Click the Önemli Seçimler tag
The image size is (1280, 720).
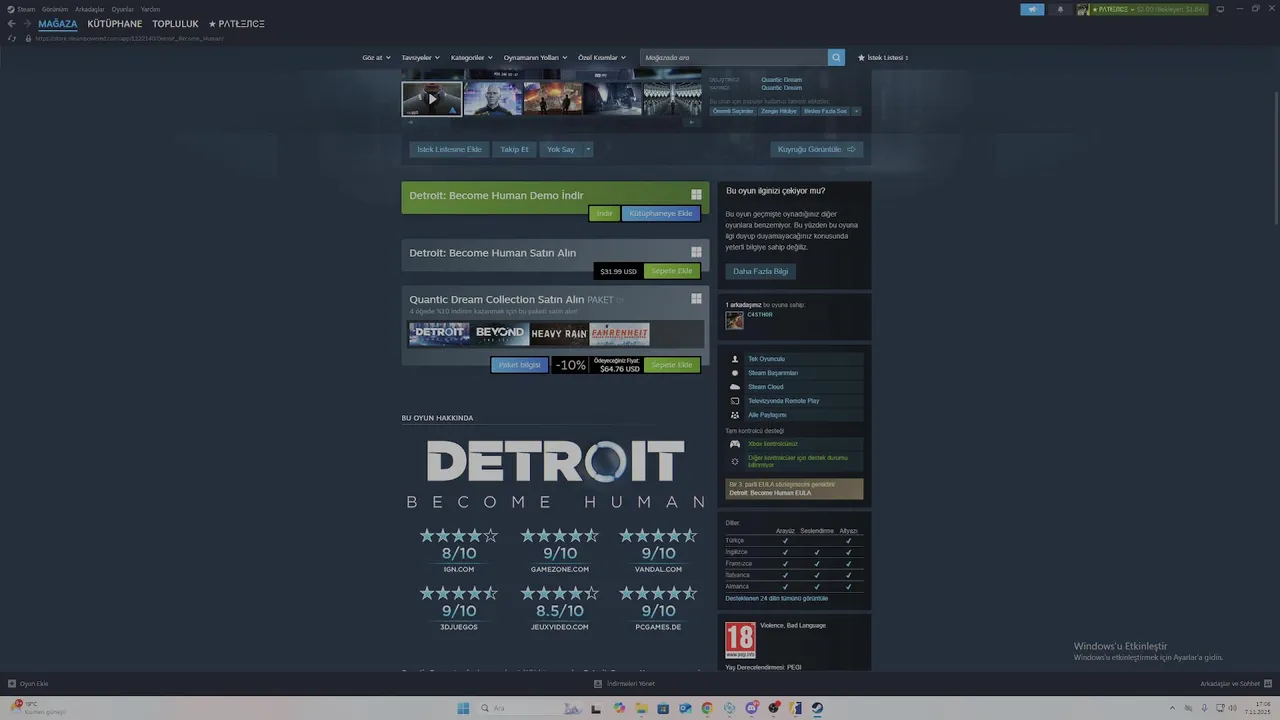[x=733, y=111]
